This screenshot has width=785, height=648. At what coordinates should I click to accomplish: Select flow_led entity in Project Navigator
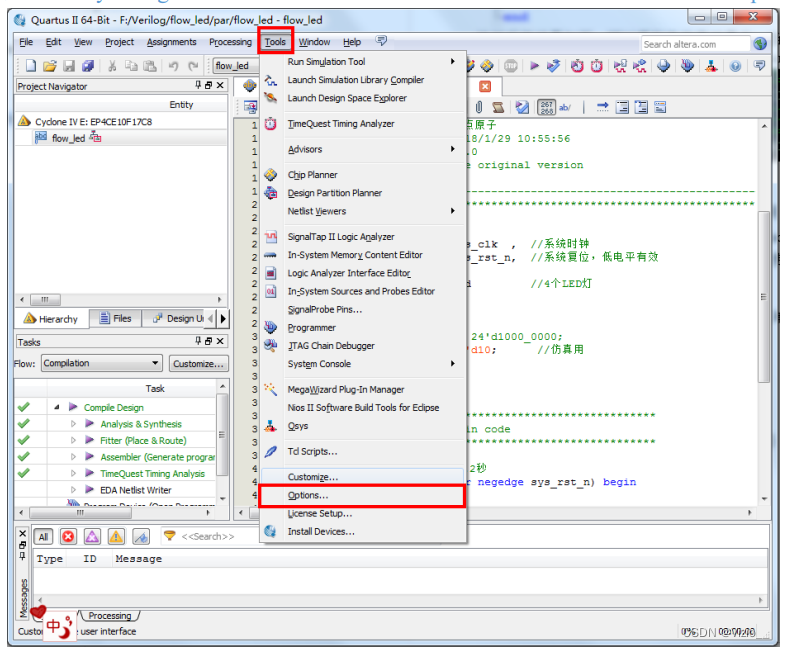[69, 138]
